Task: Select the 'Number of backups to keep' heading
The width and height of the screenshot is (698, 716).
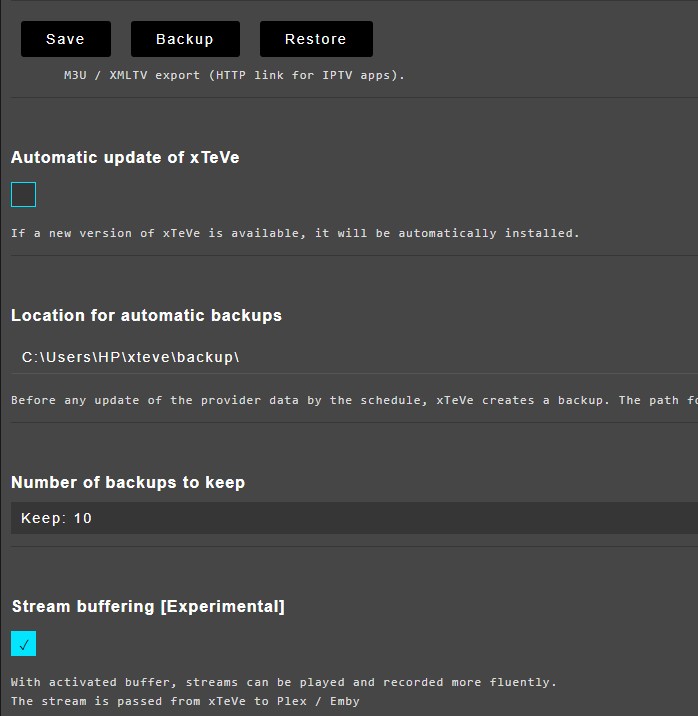Action: (x=128, y=483)
